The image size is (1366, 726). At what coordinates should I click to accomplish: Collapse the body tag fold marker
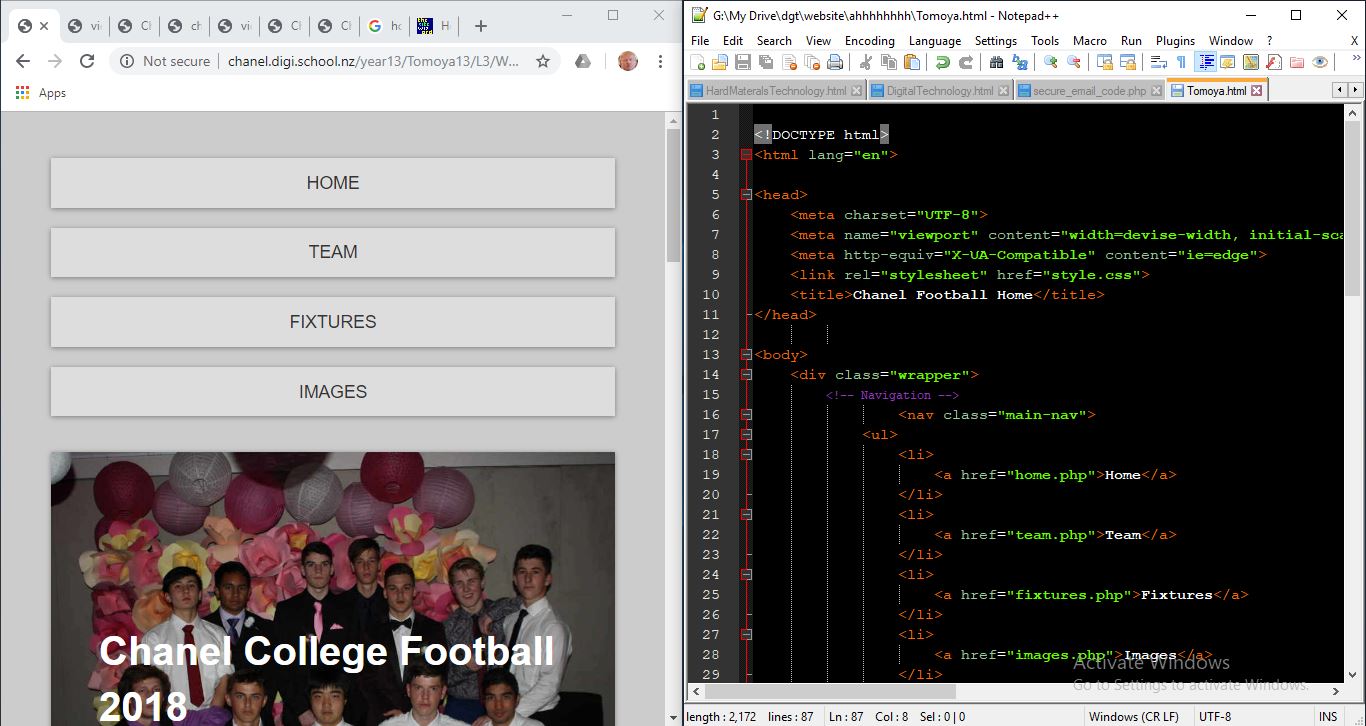tap(746, 355)
